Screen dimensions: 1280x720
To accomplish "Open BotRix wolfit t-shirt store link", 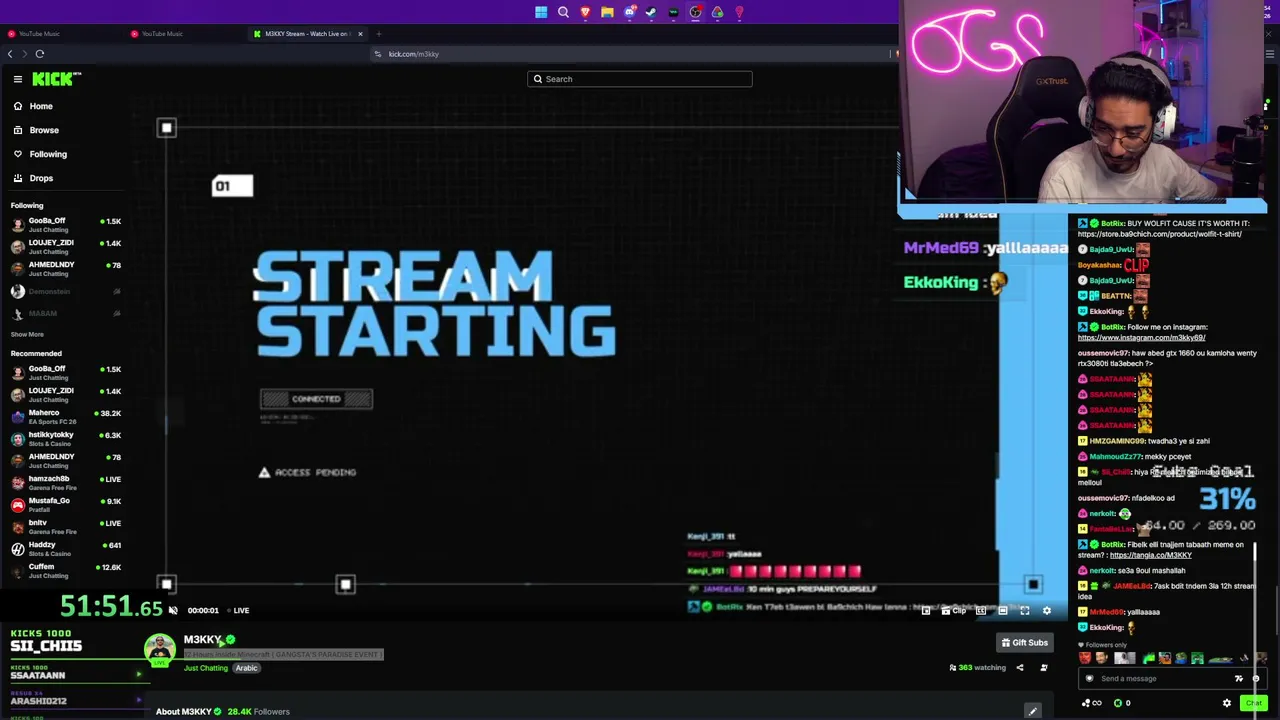I will coord(1160,234).
